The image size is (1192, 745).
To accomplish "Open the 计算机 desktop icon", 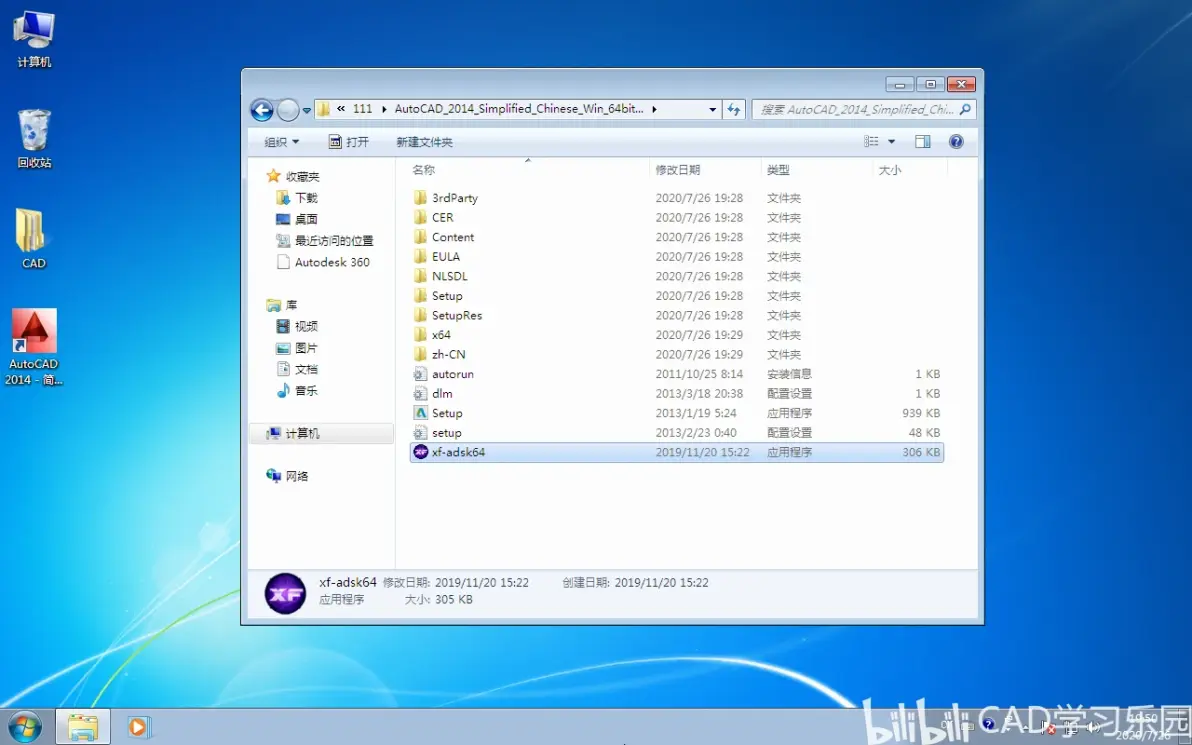I will click(x=34, y=40).
